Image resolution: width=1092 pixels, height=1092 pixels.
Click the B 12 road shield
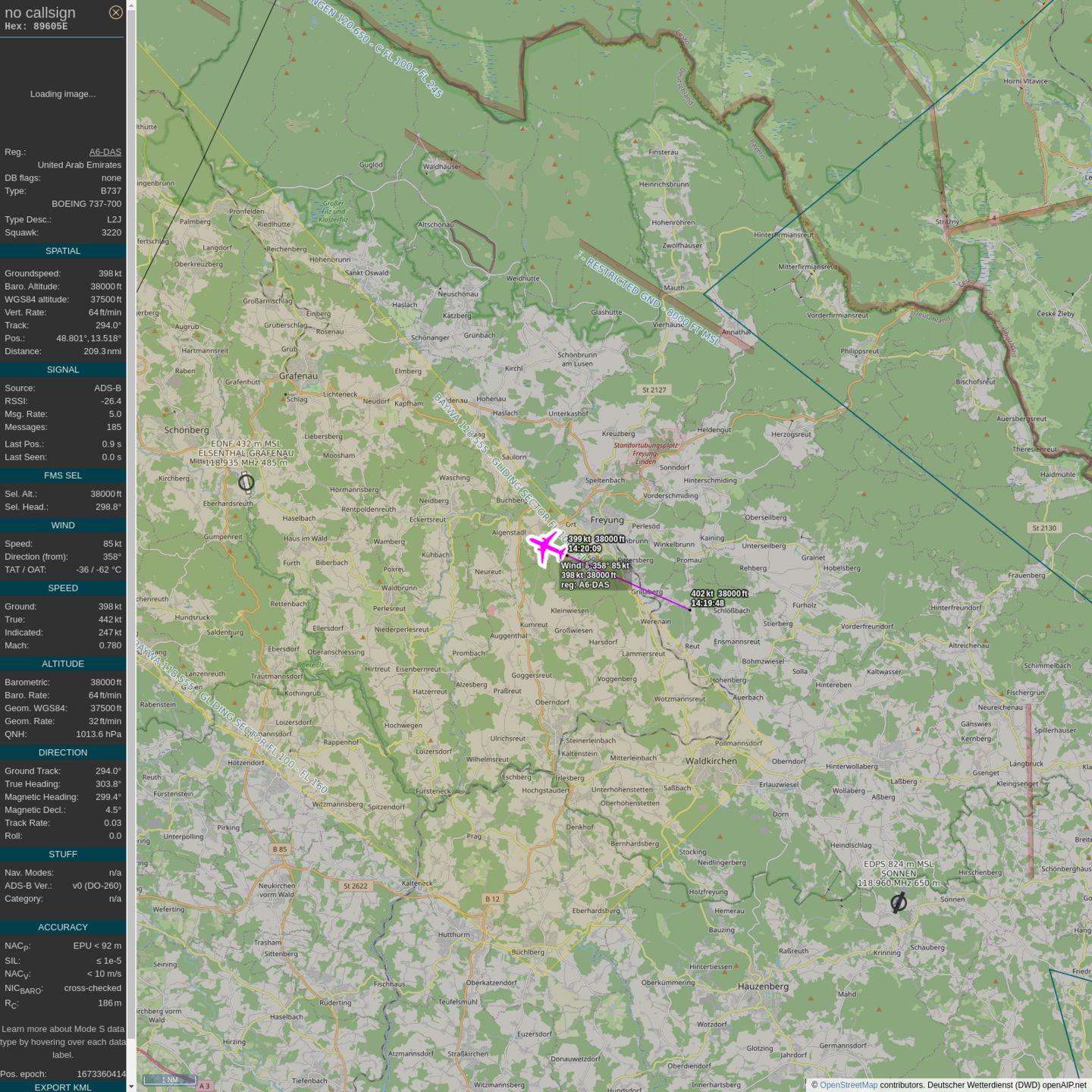pyautogui.click(x=492, y=899)
